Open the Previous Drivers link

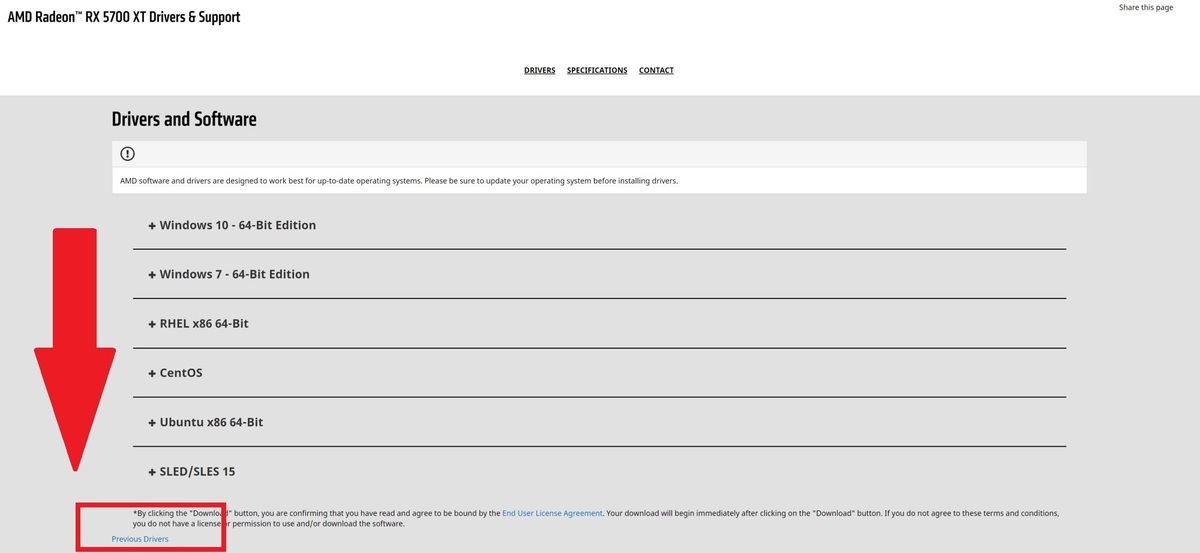(140, 539)
